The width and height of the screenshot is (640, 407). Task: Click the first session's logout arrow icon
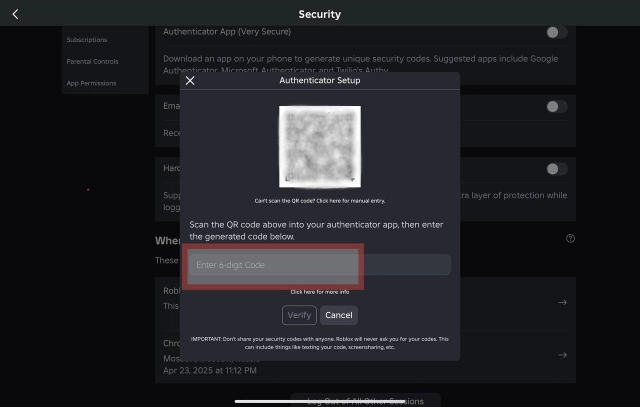[x=562, y=302]
